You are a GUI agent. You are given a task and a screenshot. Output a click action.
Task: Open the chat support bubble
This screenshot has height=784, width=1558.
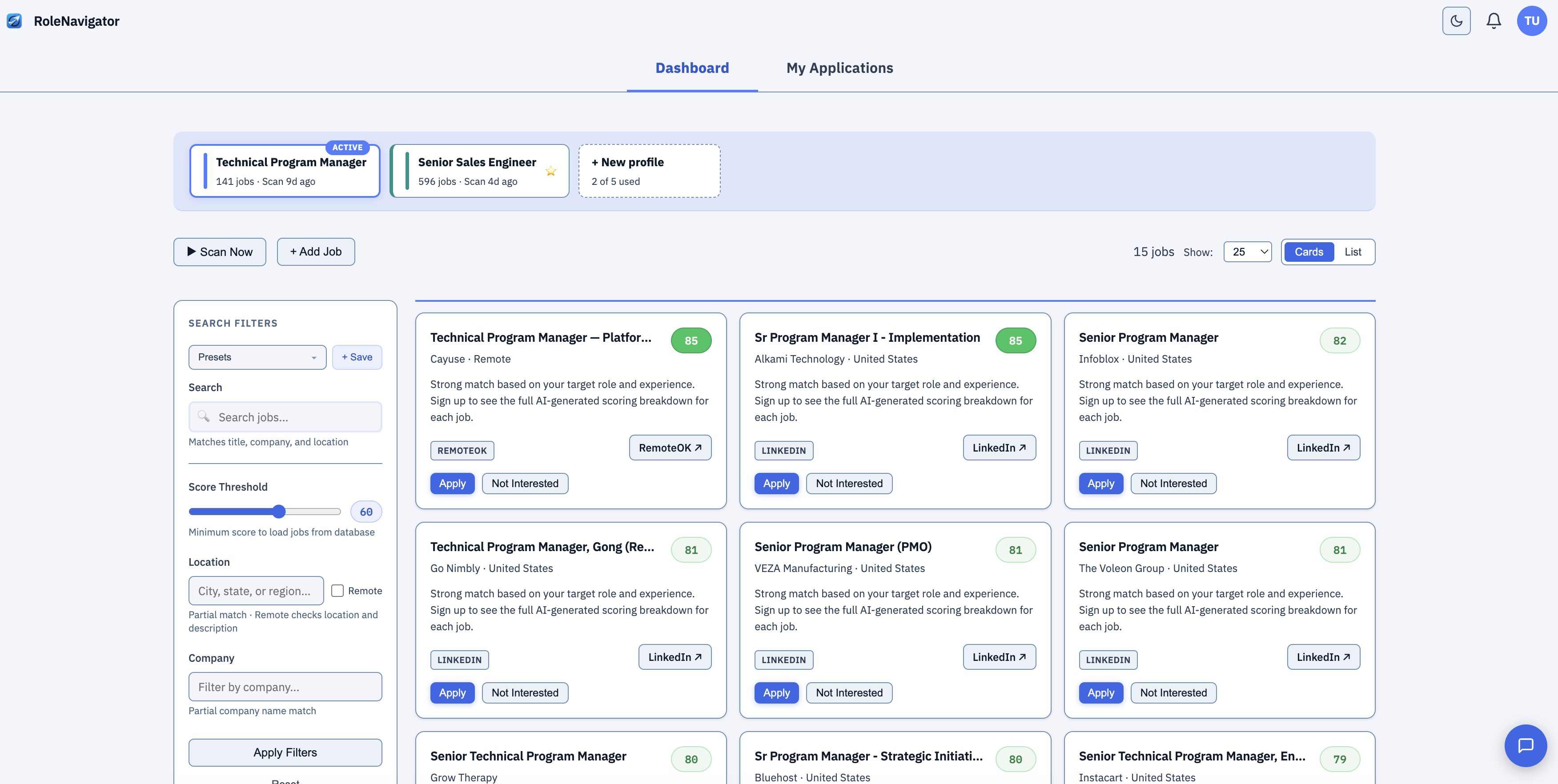tap(1526, 745)
